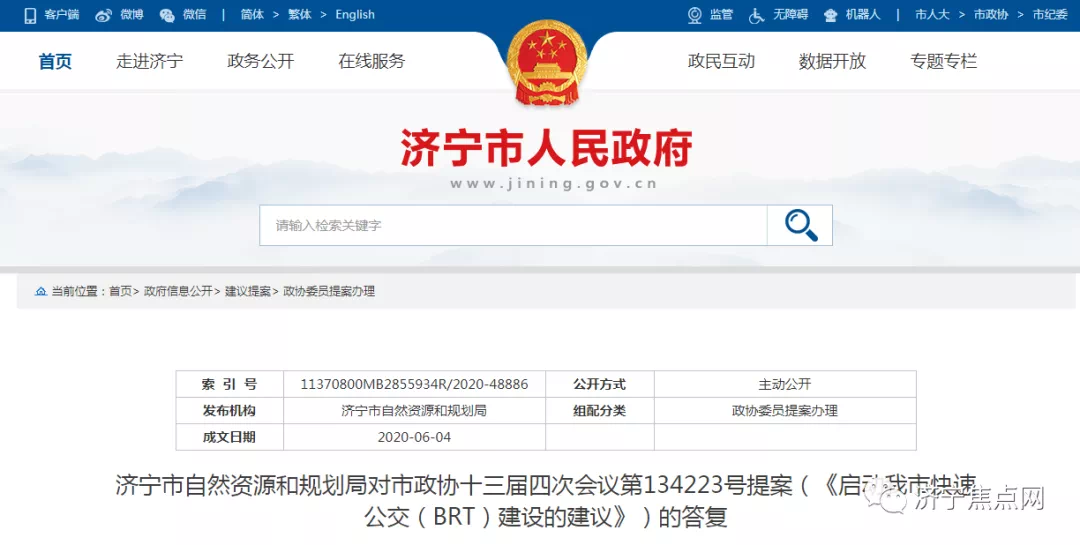Click the 主动公开 table cell

click(785, 384)
